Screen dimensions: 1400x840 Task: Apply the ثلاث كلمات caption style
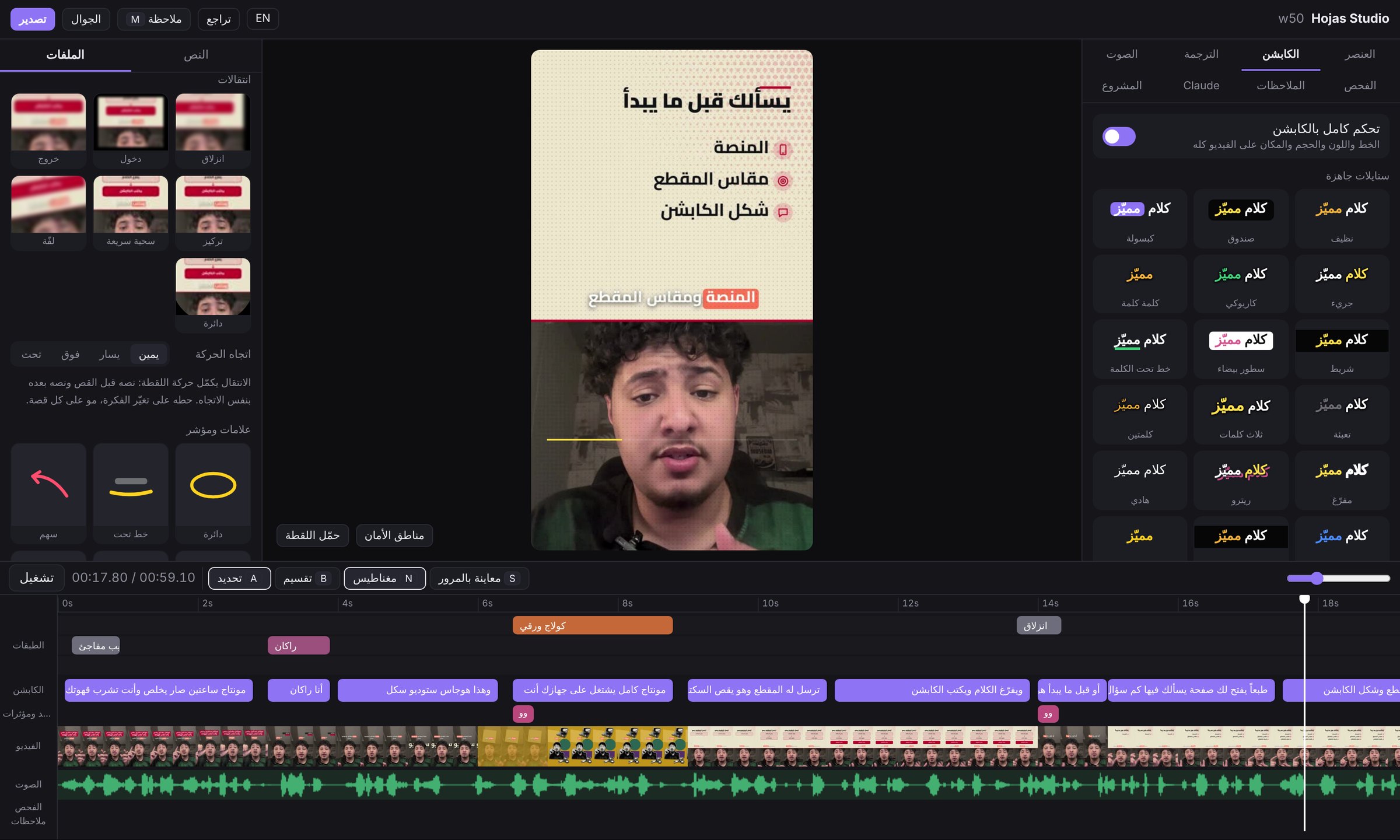click(x=1241, y=415)
